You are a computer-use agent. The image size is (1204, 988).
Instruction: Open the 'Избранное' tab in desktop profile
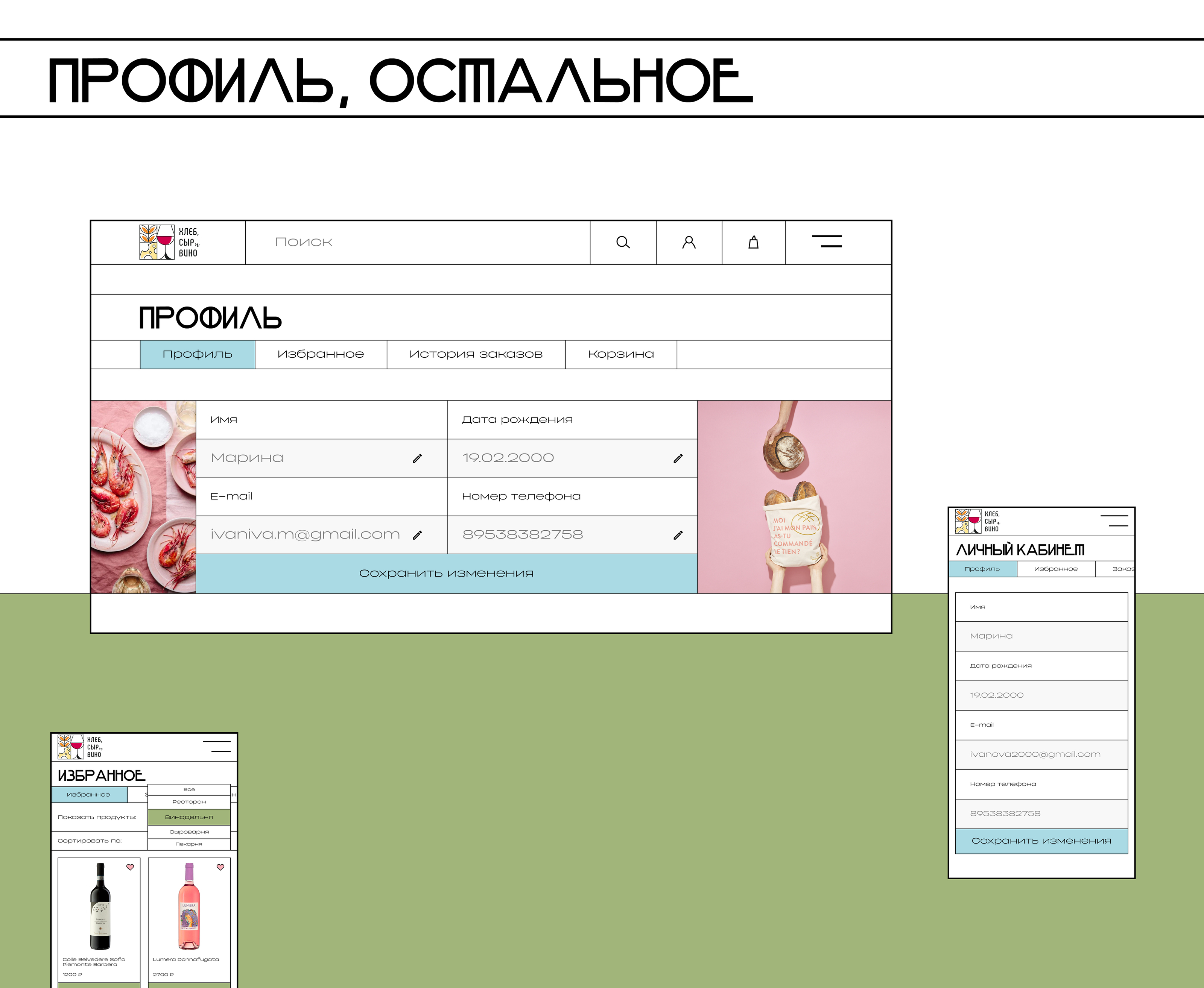321,354
